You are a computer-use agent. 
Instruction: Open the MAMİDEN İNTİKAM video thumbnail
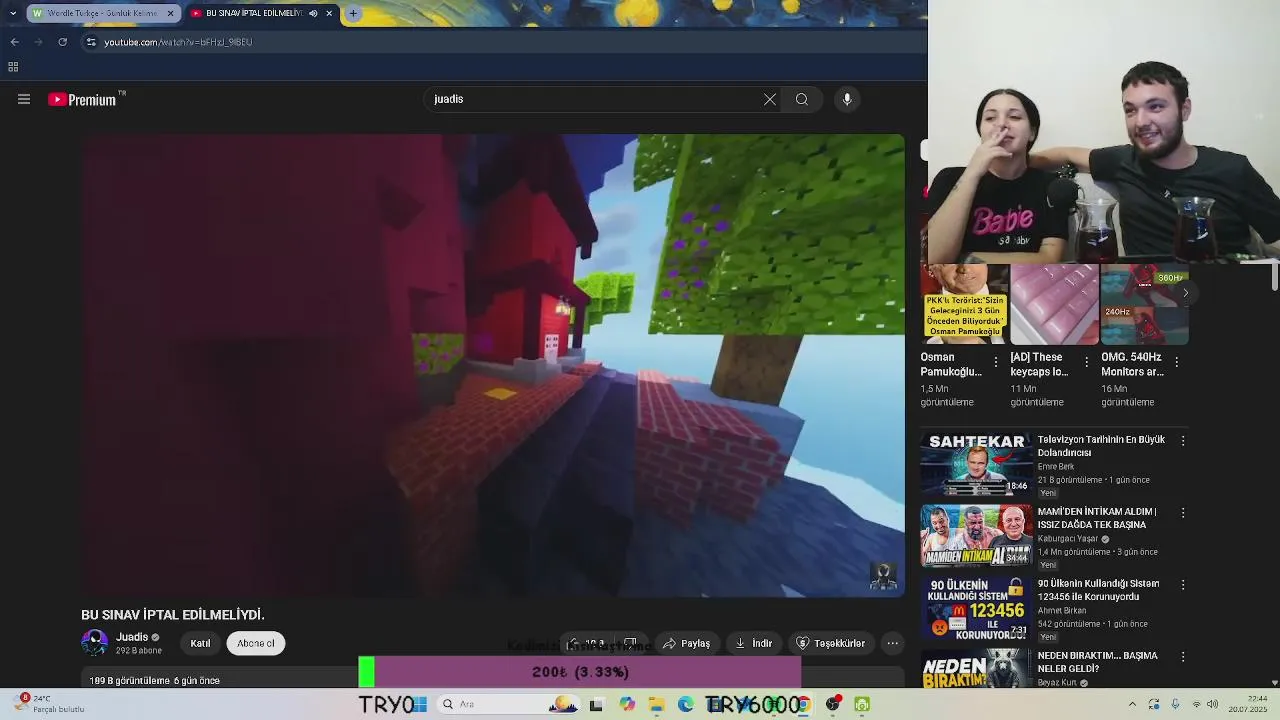coord(976,536)
